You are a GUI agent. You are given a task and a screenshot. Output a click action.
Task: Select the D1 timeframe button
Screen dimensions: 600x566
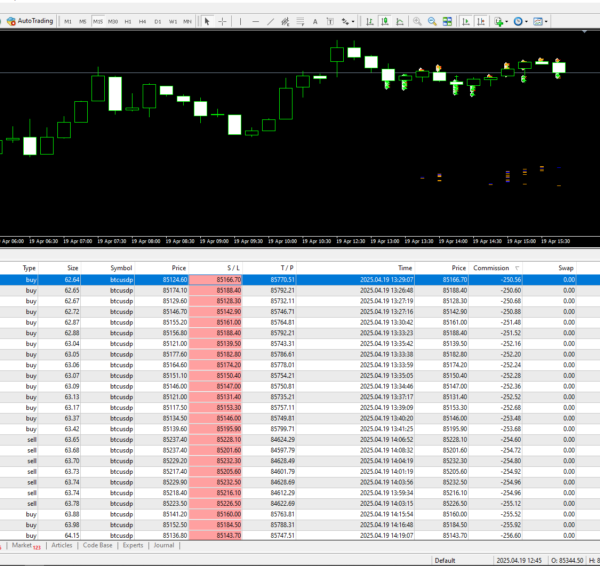(158, 20)
